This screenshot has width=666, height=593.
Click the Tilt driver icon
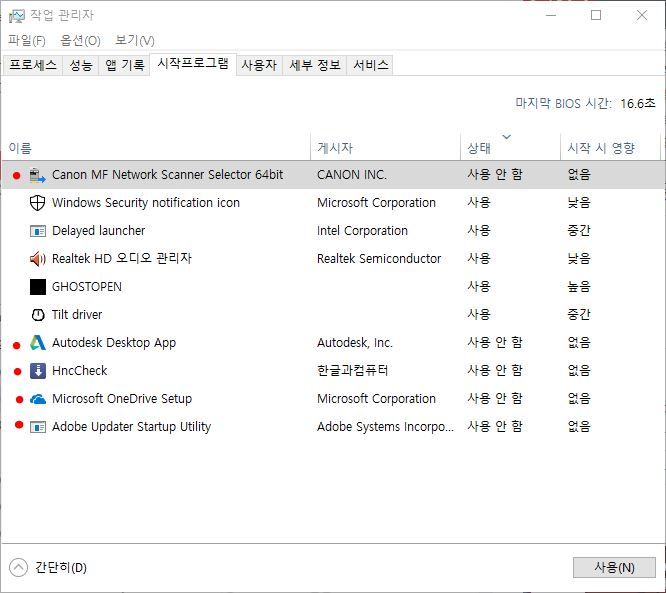click(x=38, y=315)
